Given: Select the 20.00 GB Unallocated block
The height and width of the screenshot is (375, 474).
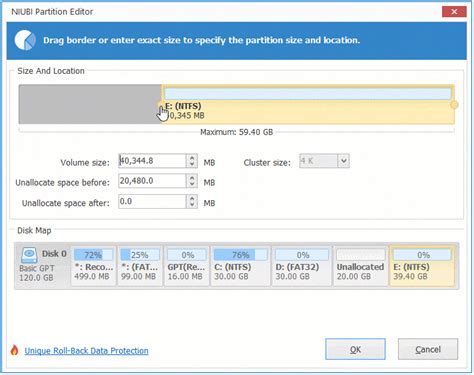Looking at the screenshot, I should pyautogui.click(x=360, y=266).
